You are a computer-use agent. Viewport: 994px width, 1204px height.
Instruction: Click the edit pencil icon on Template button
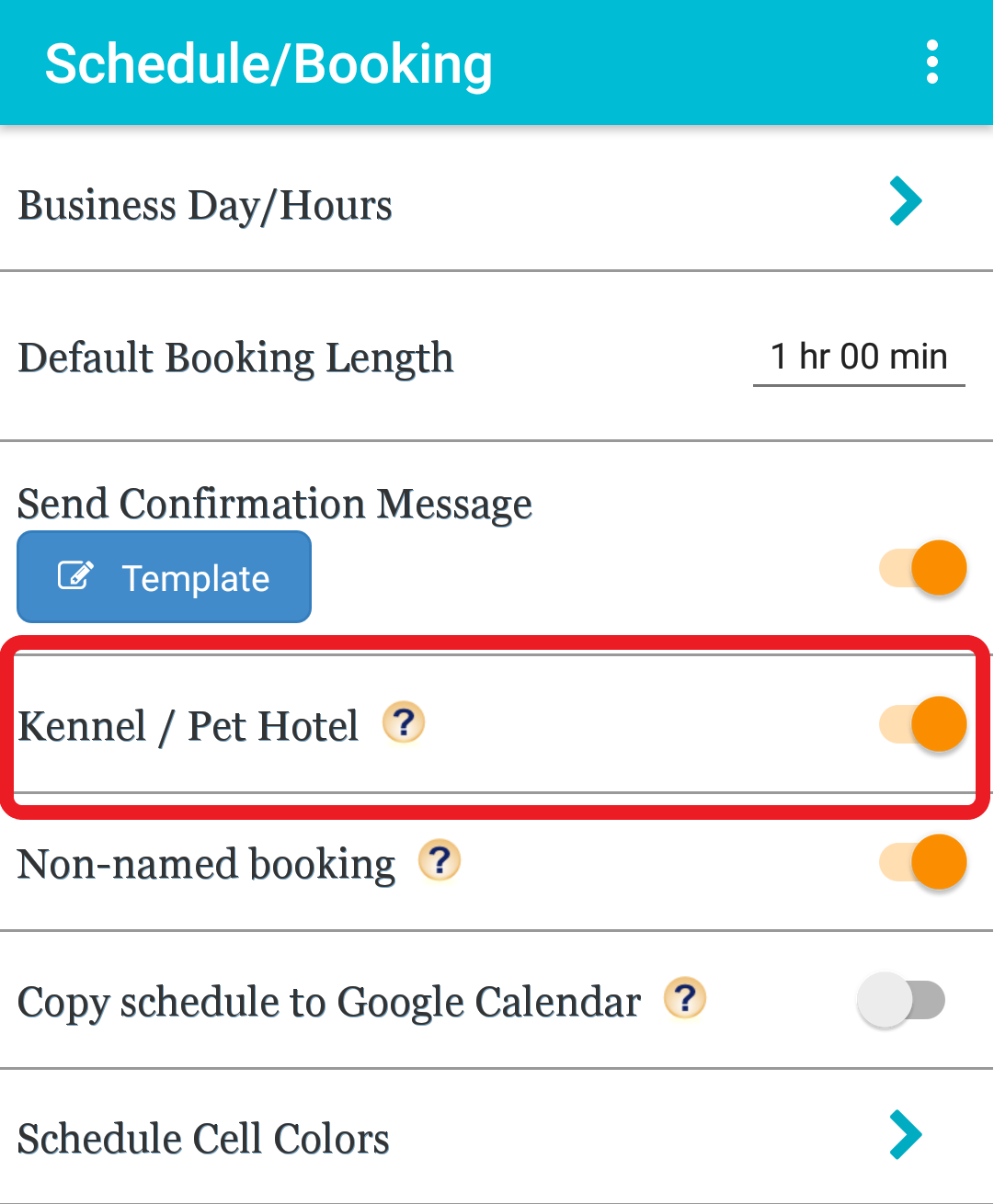point(75,575)
